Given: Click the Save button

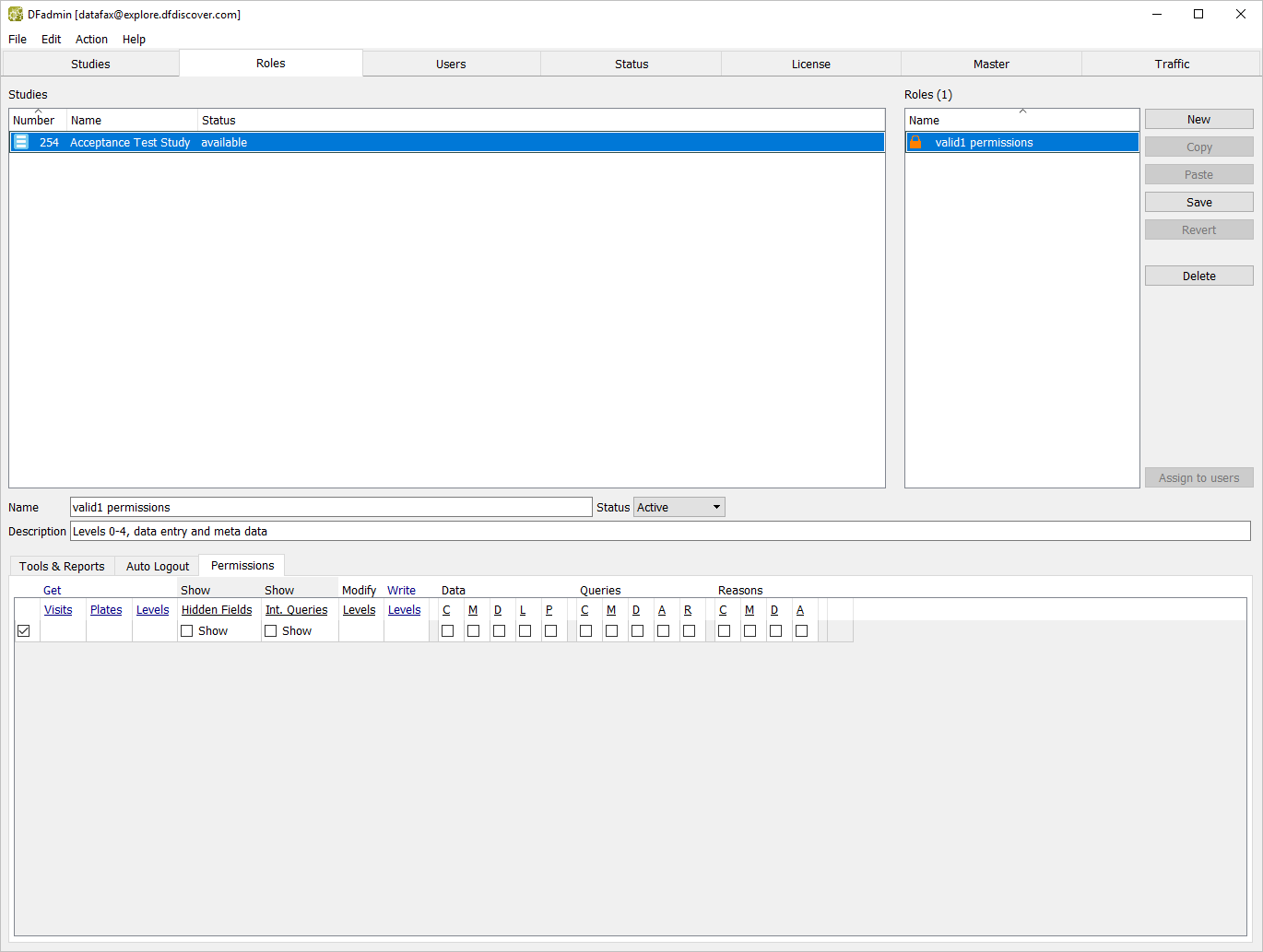Looking at the screenshot, I should pyautogui.click(x=1198, y=203).
